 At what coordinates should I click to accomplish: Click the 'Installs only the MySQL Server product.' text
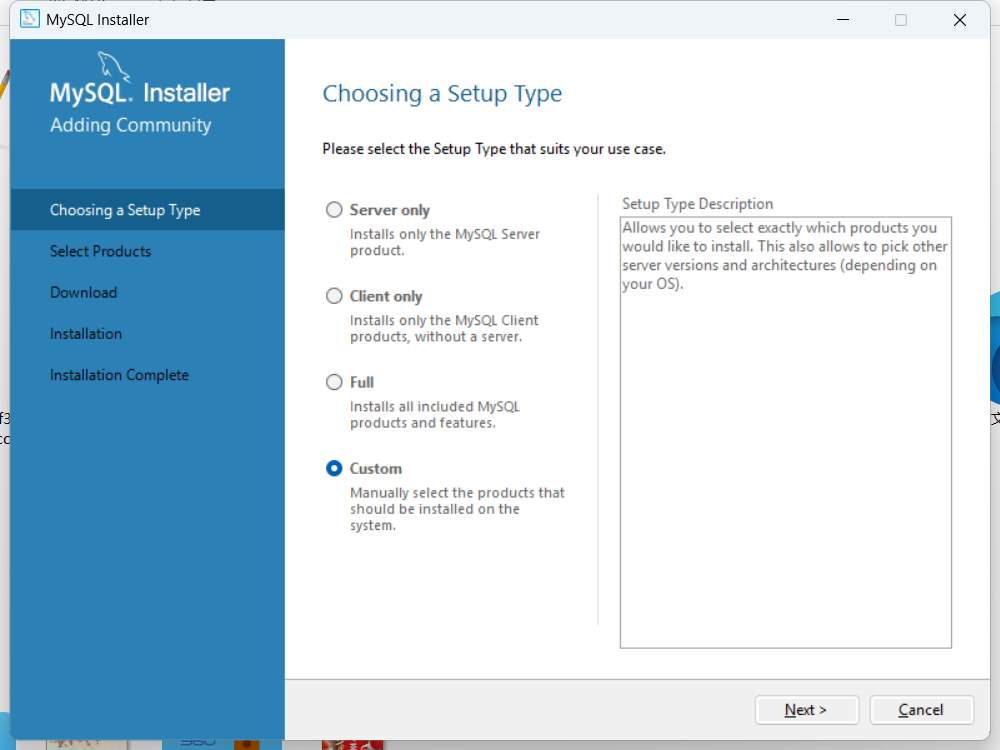pyautogui.click(x=445, y=242)
